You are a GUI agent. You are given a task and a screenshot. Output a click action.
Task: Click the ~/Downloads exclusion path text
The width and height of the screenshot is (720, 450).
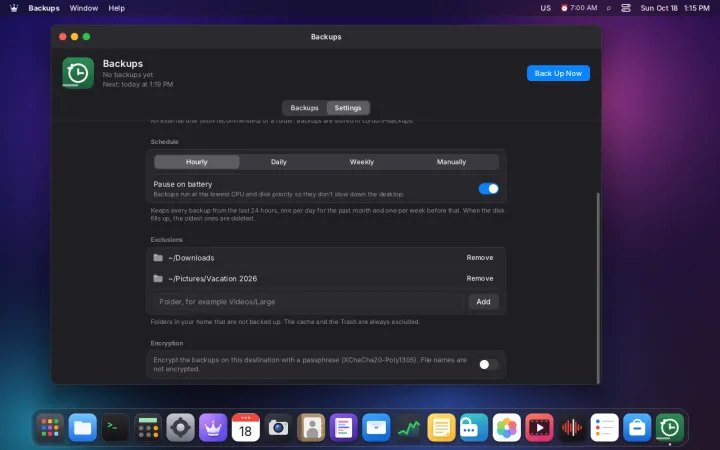(x=191, y=258)
